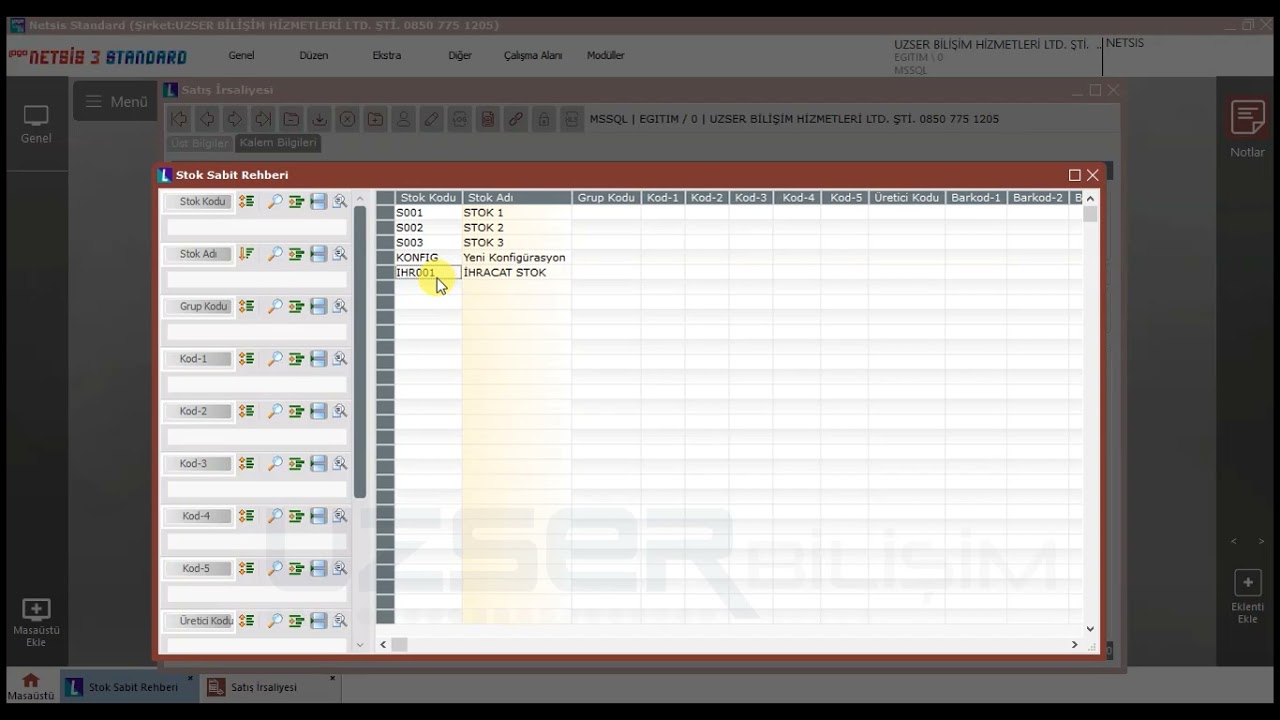Click the cancel X icon in Satış İrsaliyesi toolbar
The width and height of the screenshot is (1280, 720).
coord(347,119)
